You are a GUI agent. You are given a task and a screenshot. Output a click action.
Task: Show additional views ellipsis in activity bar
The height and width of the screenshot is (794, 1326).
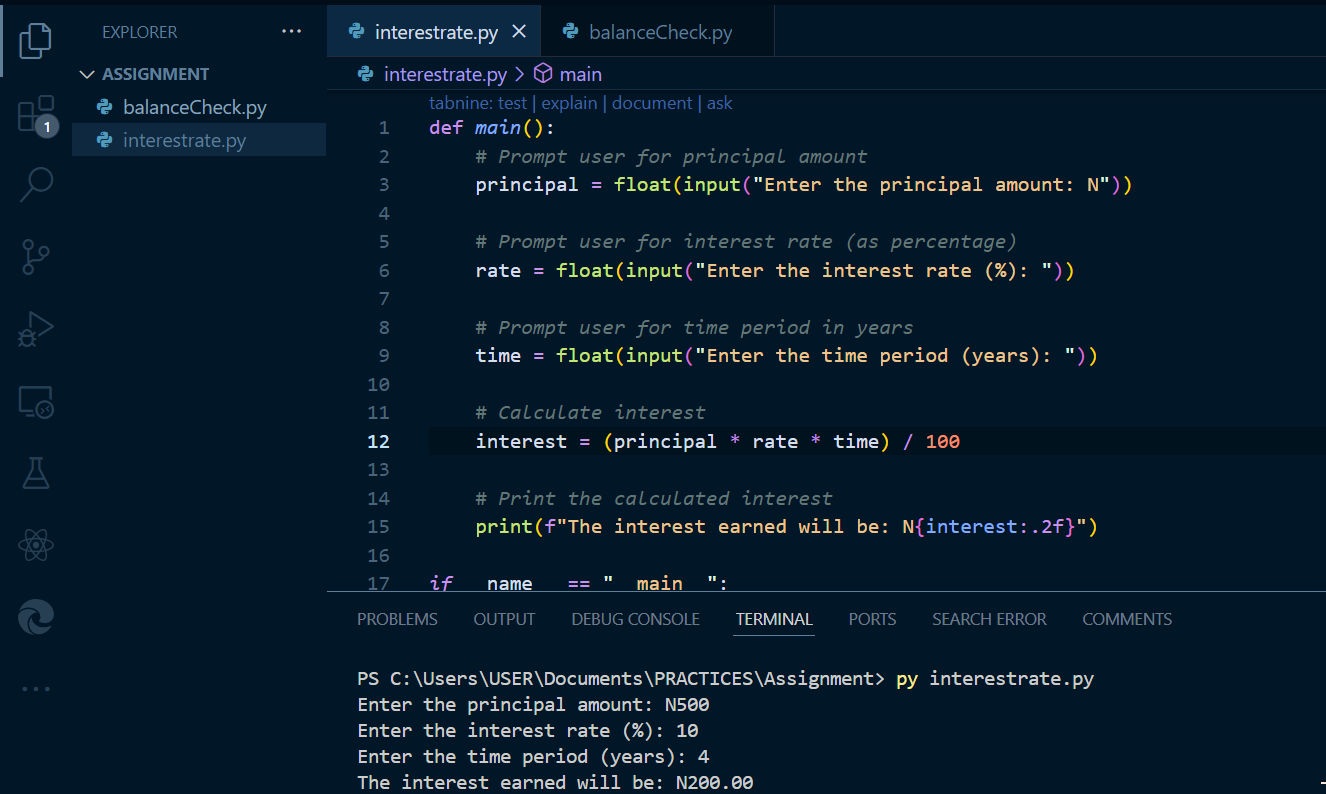click(x=36, y=689)
